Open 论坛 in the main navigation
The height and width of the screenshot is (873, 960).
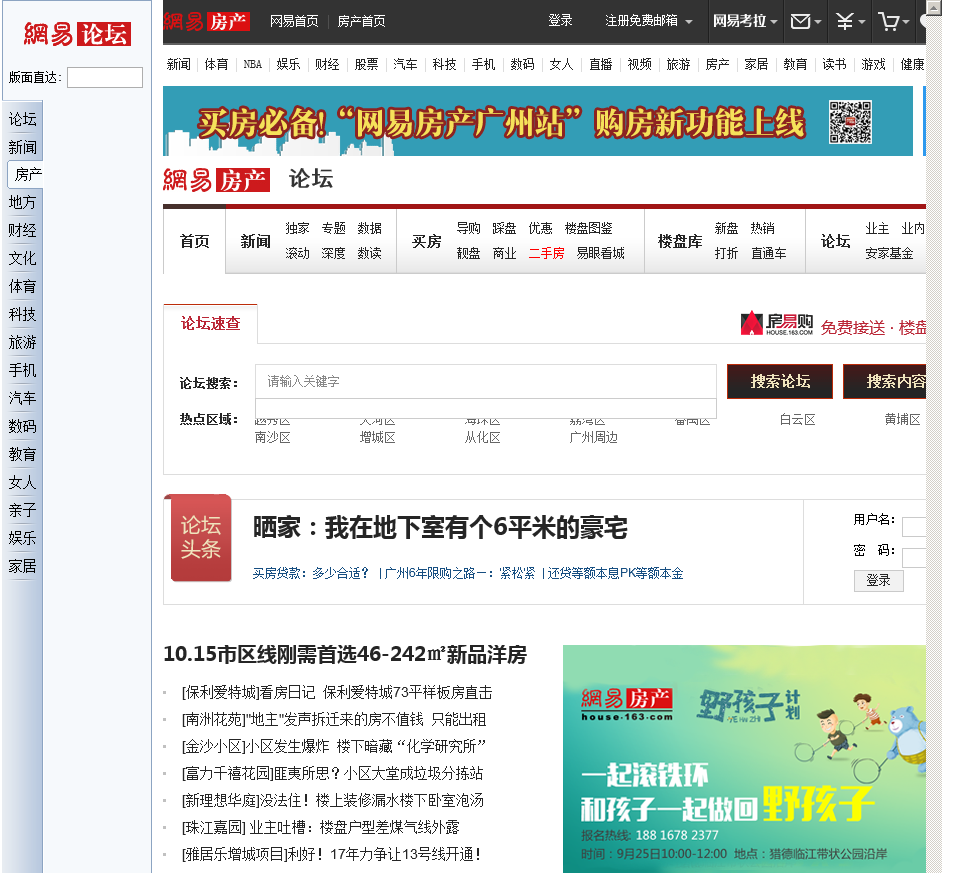point(835,241)
